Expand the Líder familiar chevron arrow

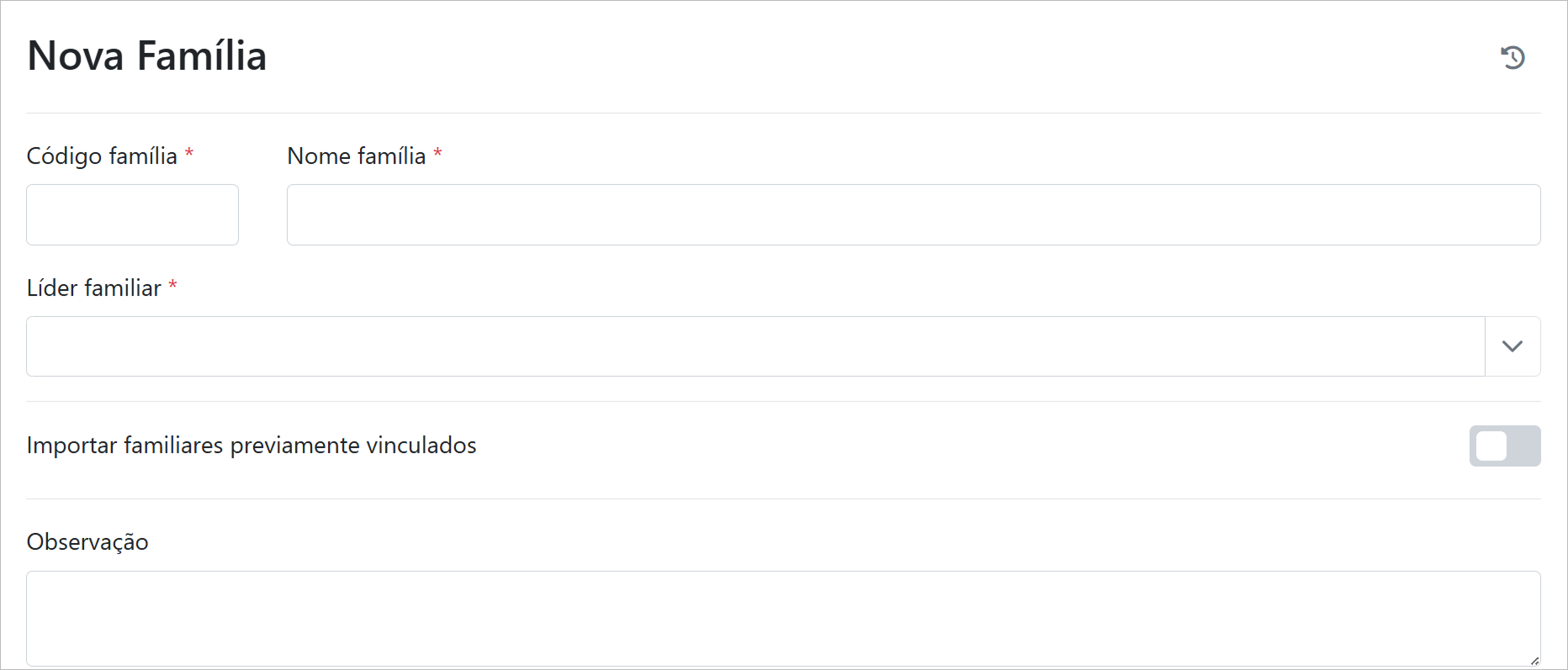[x=1512, y=346]
